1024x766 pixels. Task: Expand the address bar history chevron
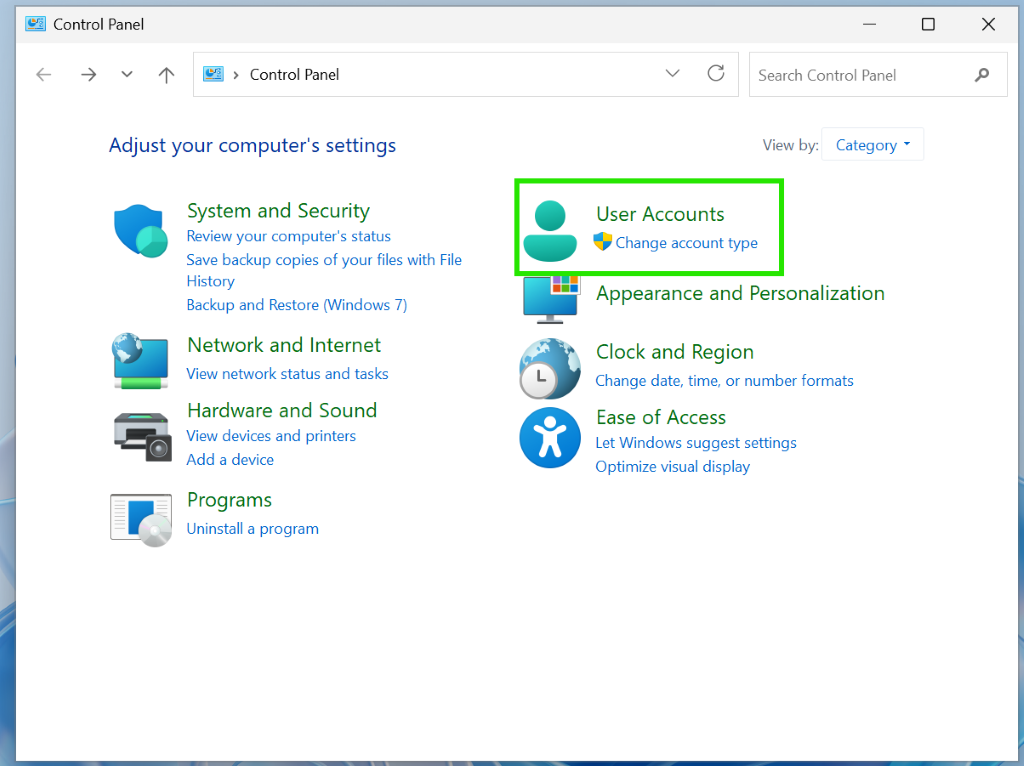point(673,74)
